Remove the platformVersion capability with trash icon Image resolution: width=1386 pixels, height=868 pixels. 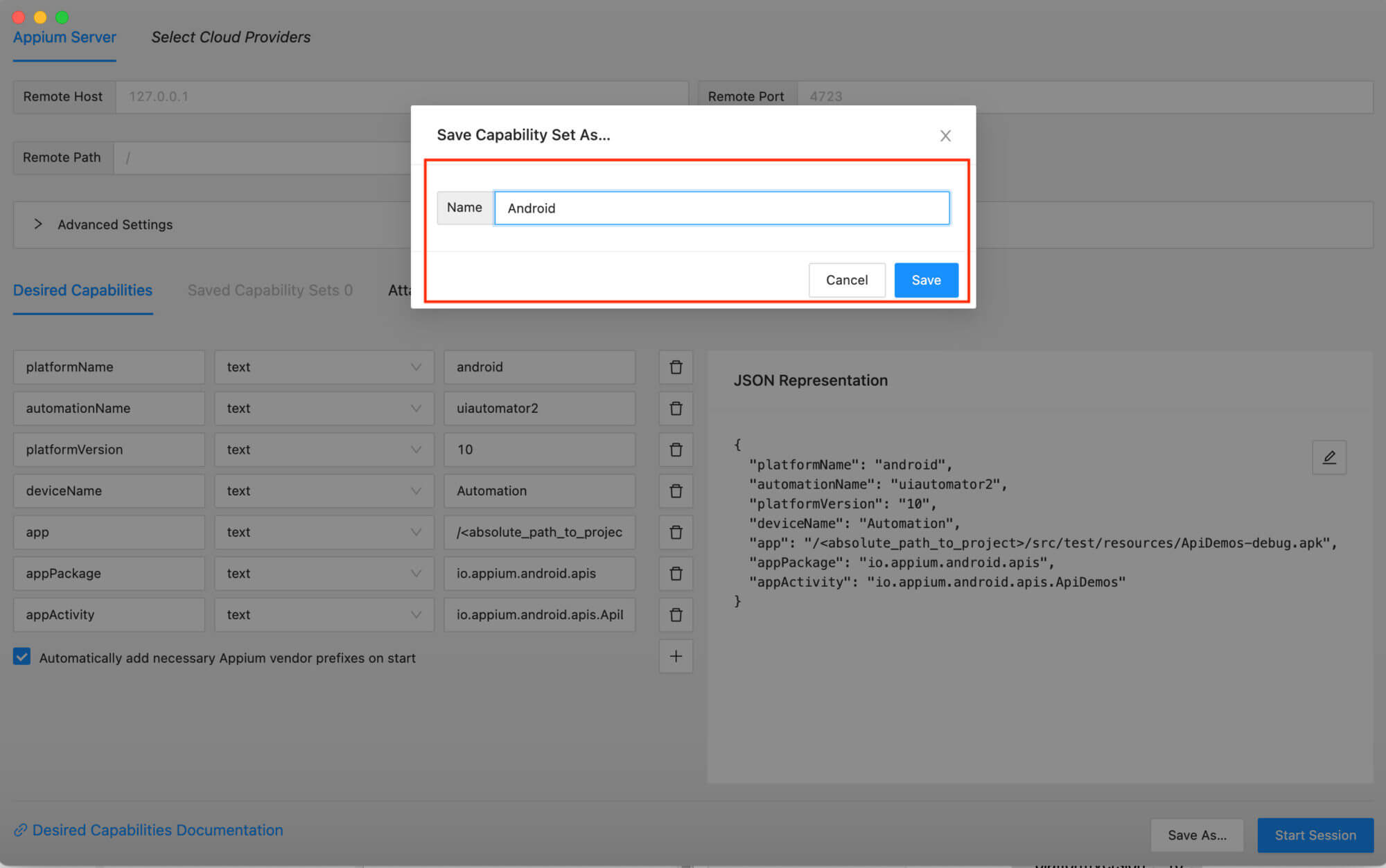pyautogui.click(x=676, y=450)
